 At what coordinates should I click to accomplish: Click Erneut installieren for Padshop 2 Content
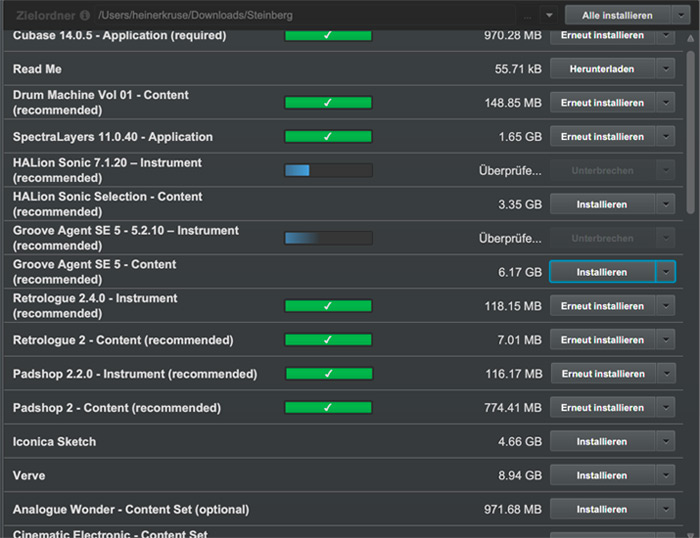click(x=602, y=408)
